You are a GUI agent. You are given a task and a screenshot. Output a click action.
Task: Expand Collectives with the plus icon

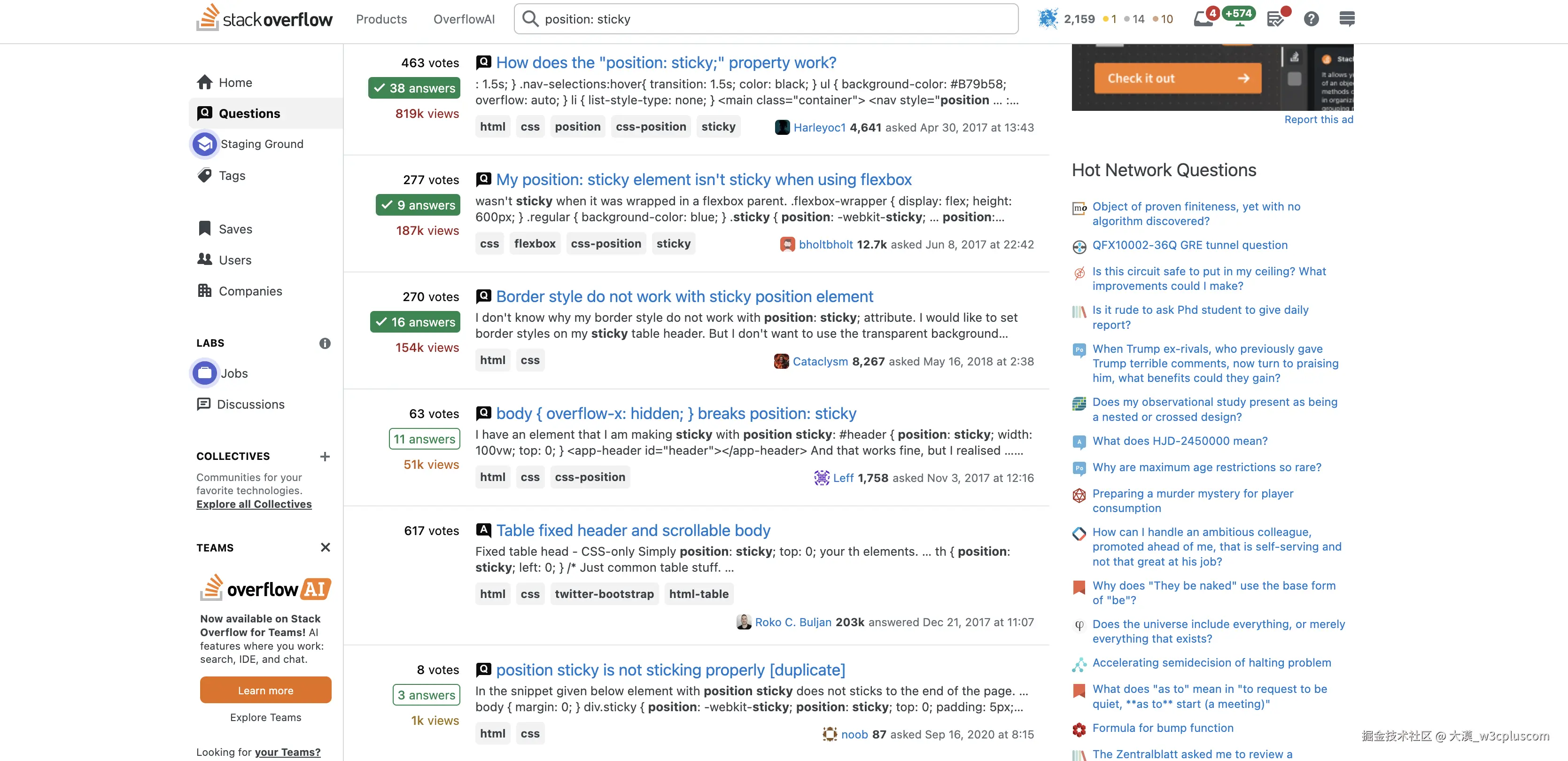pyautogui.click(x=325, y=457)
